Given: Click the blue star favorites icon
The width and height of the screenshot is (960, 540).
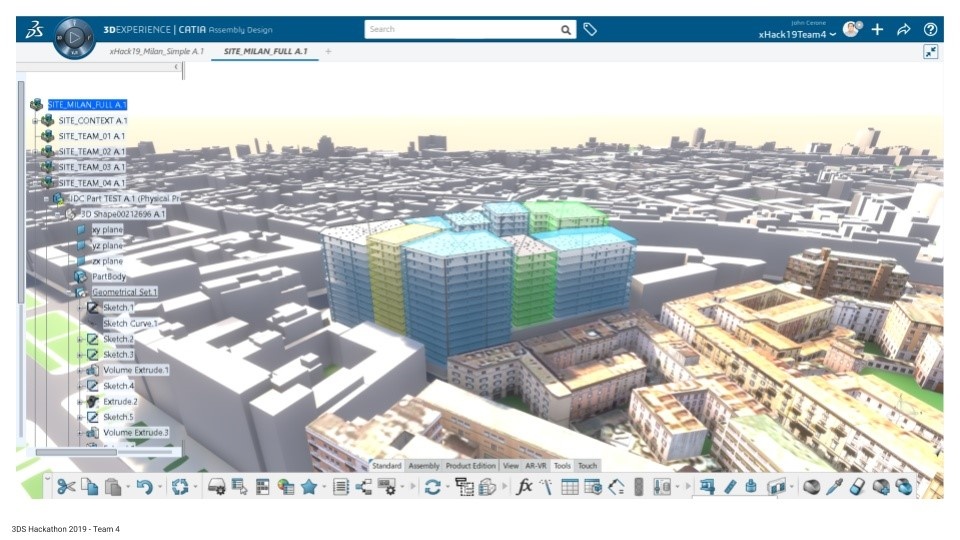Looking at the screenshot, I should tap(309, 487).
